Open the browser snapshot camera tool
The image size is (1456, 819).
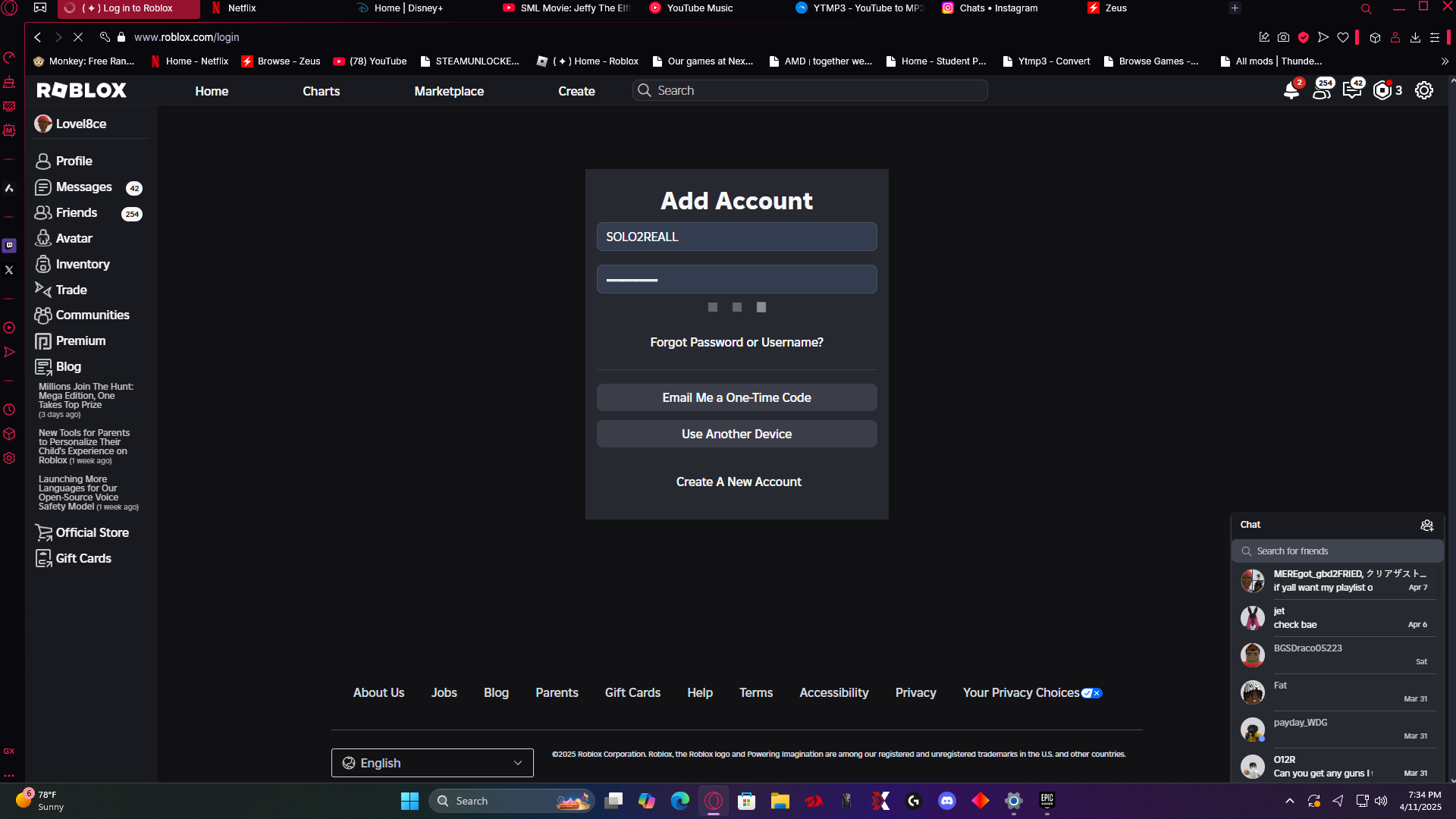click(1283, 37)
